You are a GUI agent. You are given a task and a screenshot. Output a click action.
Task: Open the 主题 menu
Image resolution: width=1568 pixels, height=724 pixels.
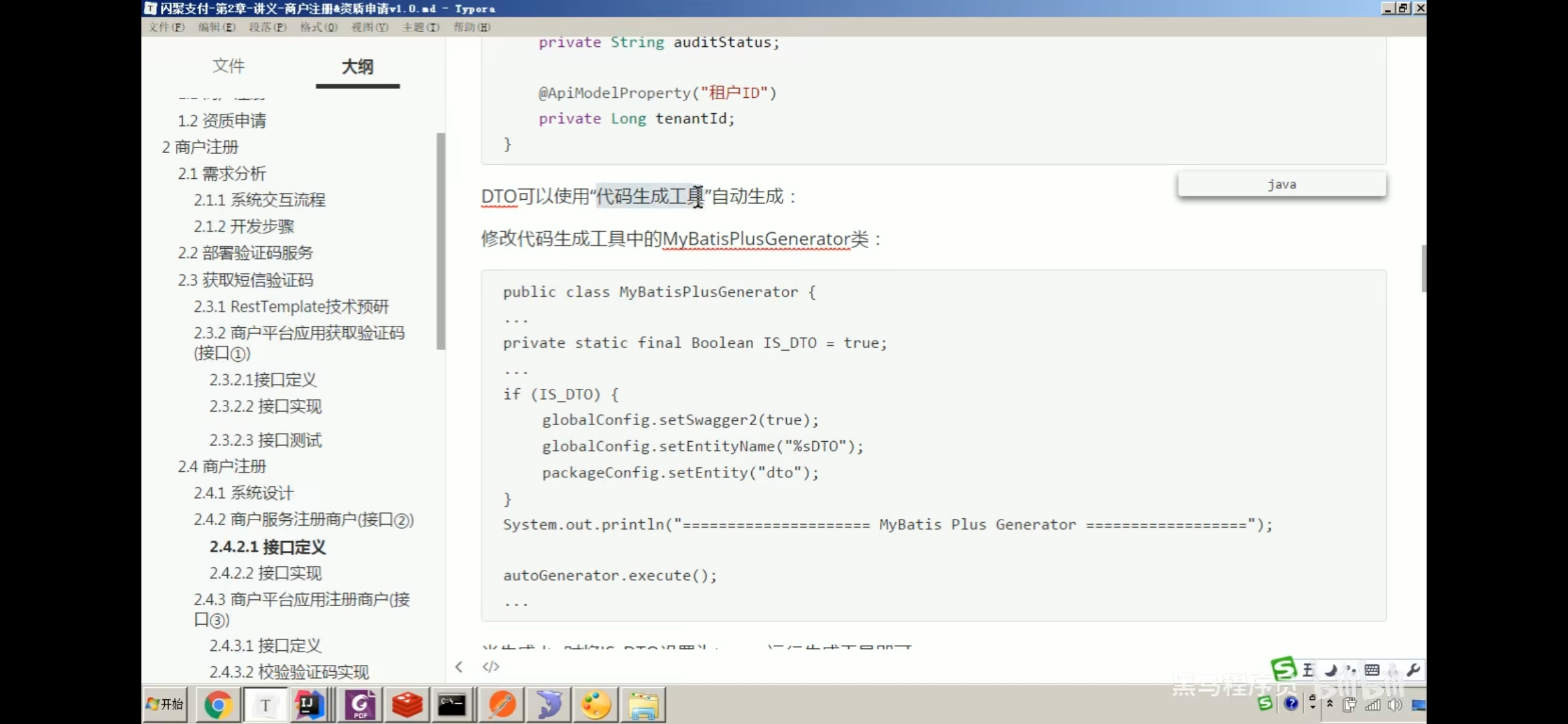(421, 27)
